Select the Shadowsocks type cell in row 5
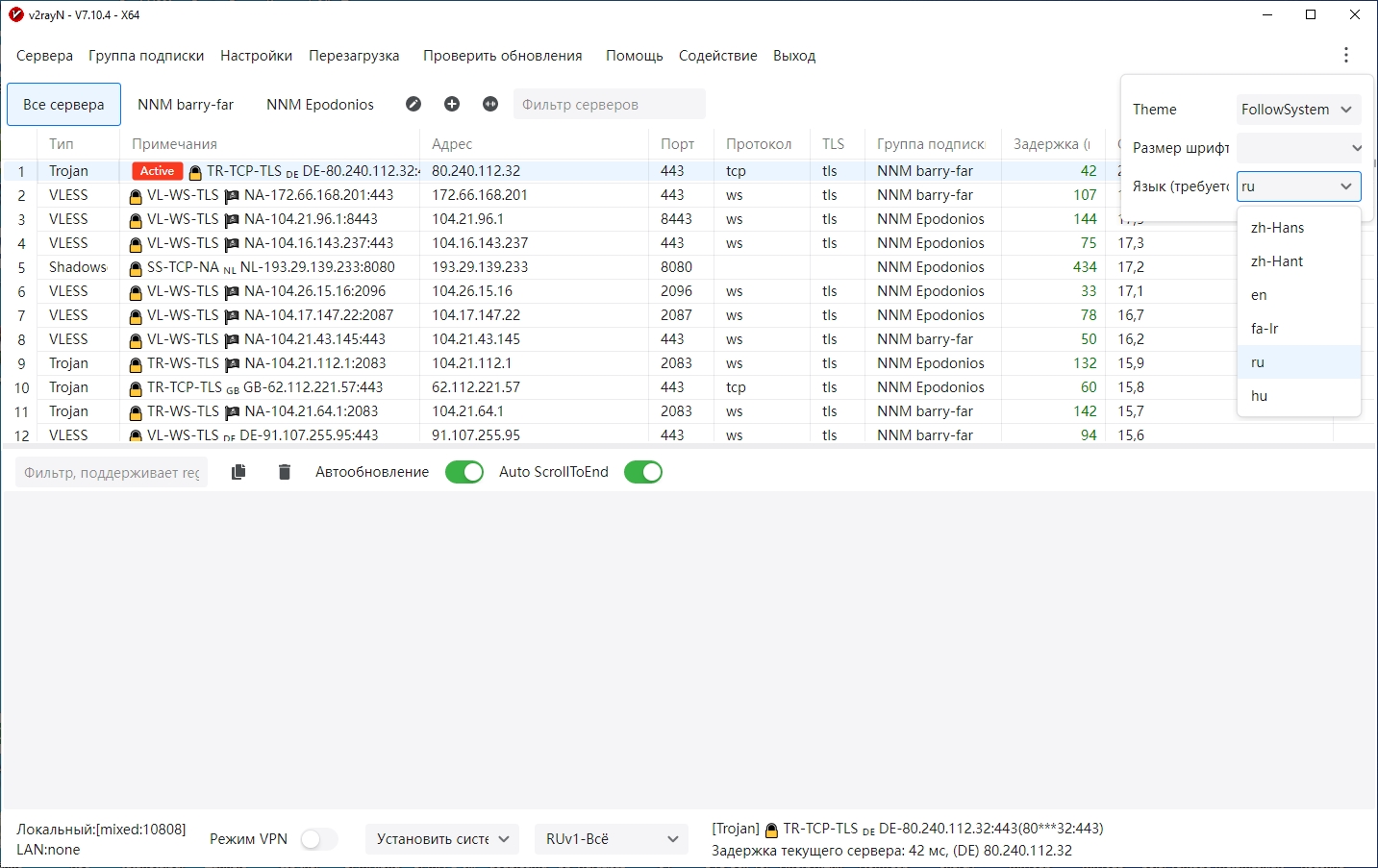Screen dimensions: 1378x868 (79, 267)
